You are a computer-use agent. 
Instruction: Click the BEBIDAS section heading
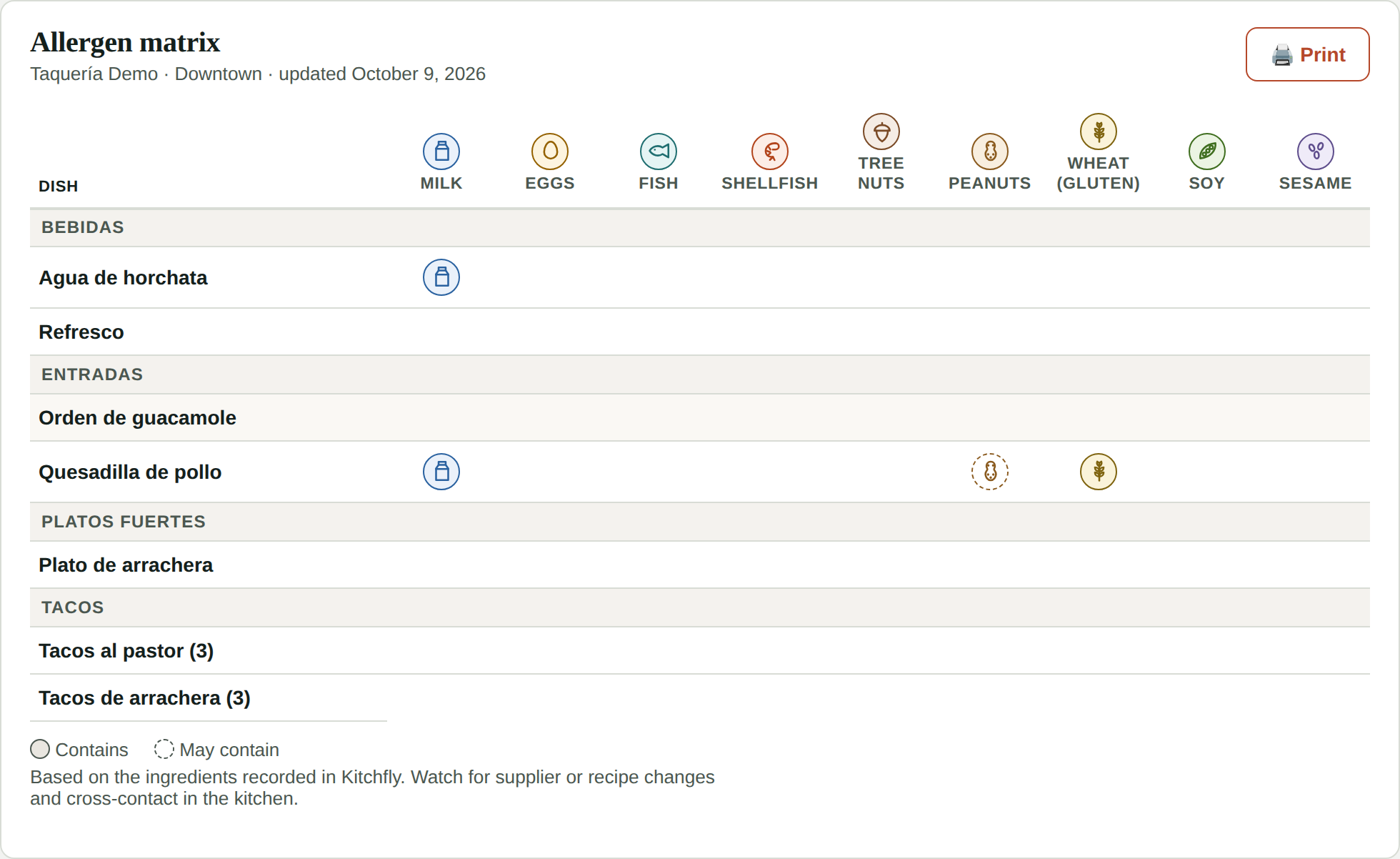click(83, 227)
